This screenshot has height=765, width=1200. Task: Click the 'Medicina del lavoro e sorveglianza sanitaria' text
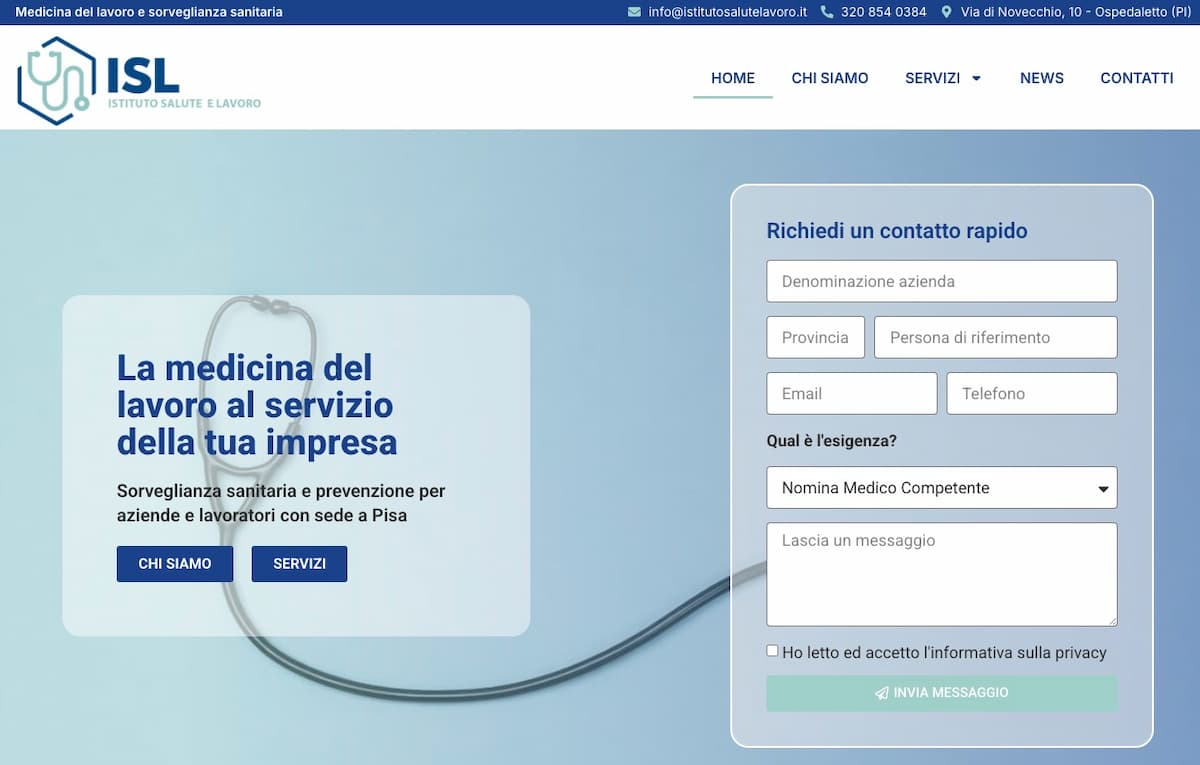coord(149,12)
